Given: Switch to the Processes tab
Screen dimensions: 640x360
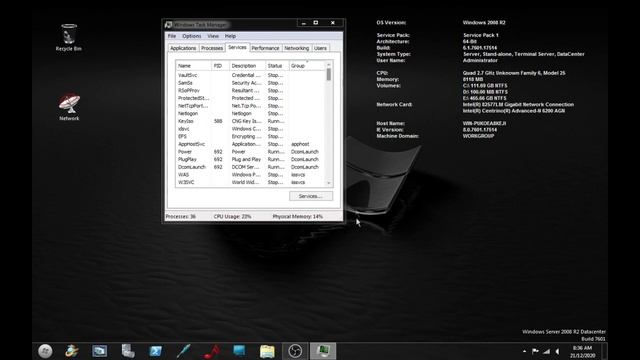Looking at the screenshot, I should (212, 48).
